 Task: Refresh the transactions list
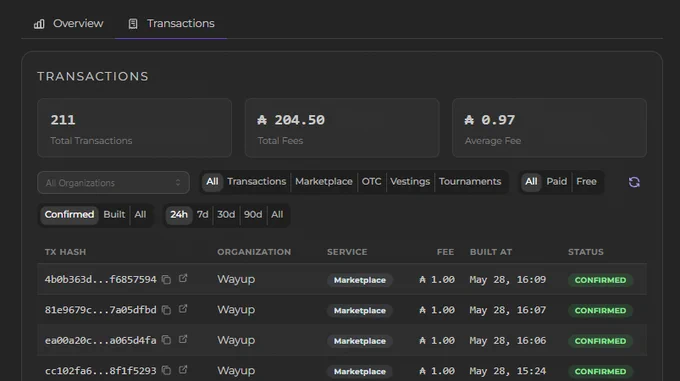pos(634,182)
